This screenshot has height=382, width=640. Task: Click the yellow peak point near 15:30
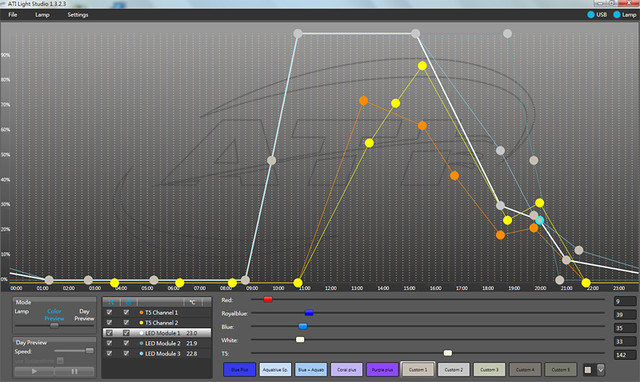[x=422, y=66]
